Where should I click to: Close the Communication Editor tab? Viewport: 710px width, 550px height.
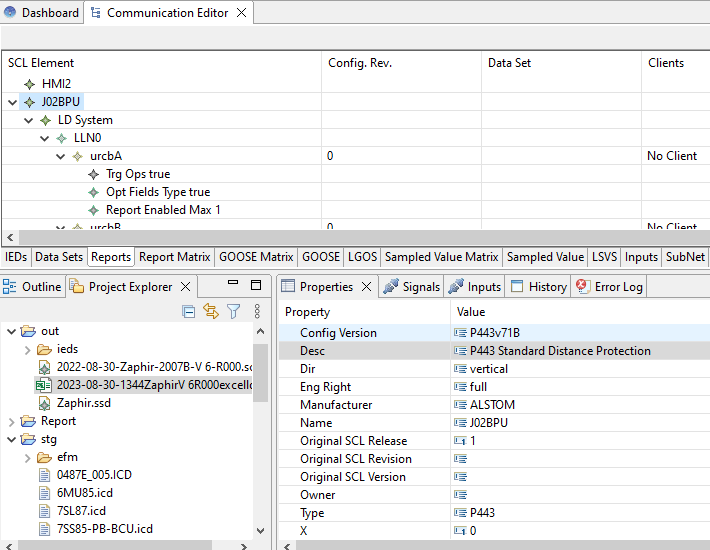click(242, 13)
